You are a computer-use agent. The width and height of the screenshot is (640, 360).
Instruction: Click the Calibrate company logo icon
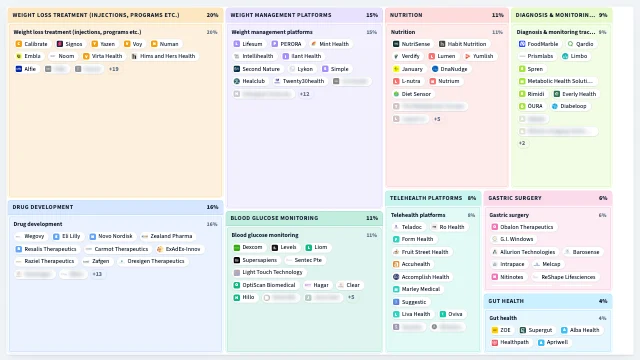coord(19,44)
